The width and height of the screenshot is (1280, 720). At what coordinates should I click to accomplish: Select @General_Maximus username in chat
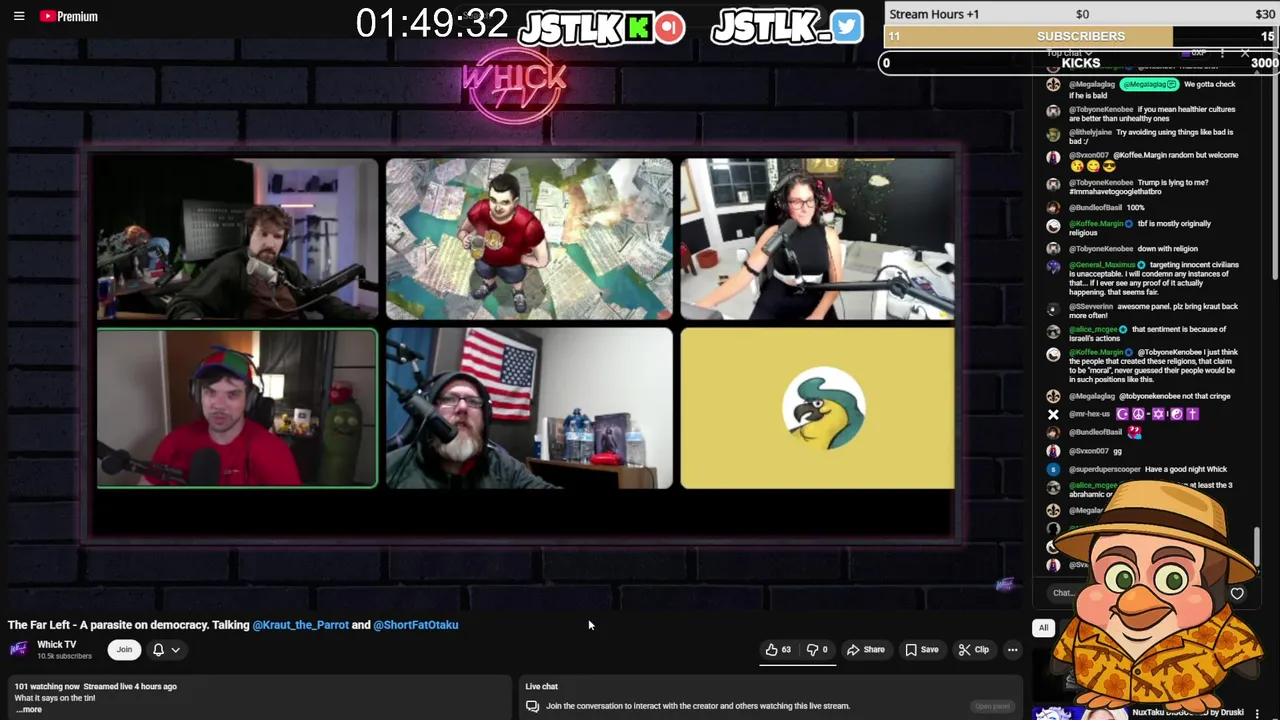click(x=1103, y=265)
